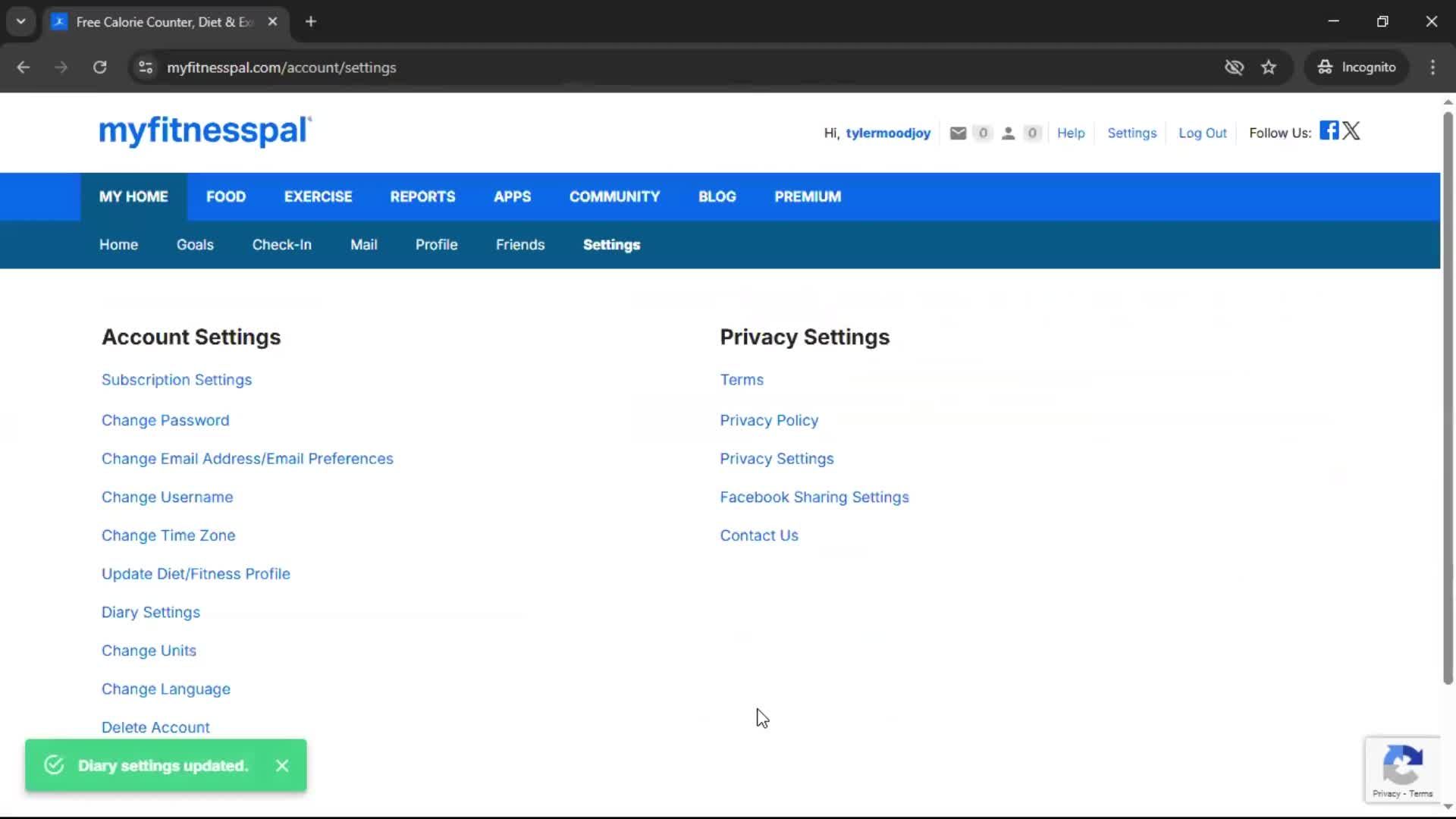Click the address bar URL field

(x=682, y=67)
